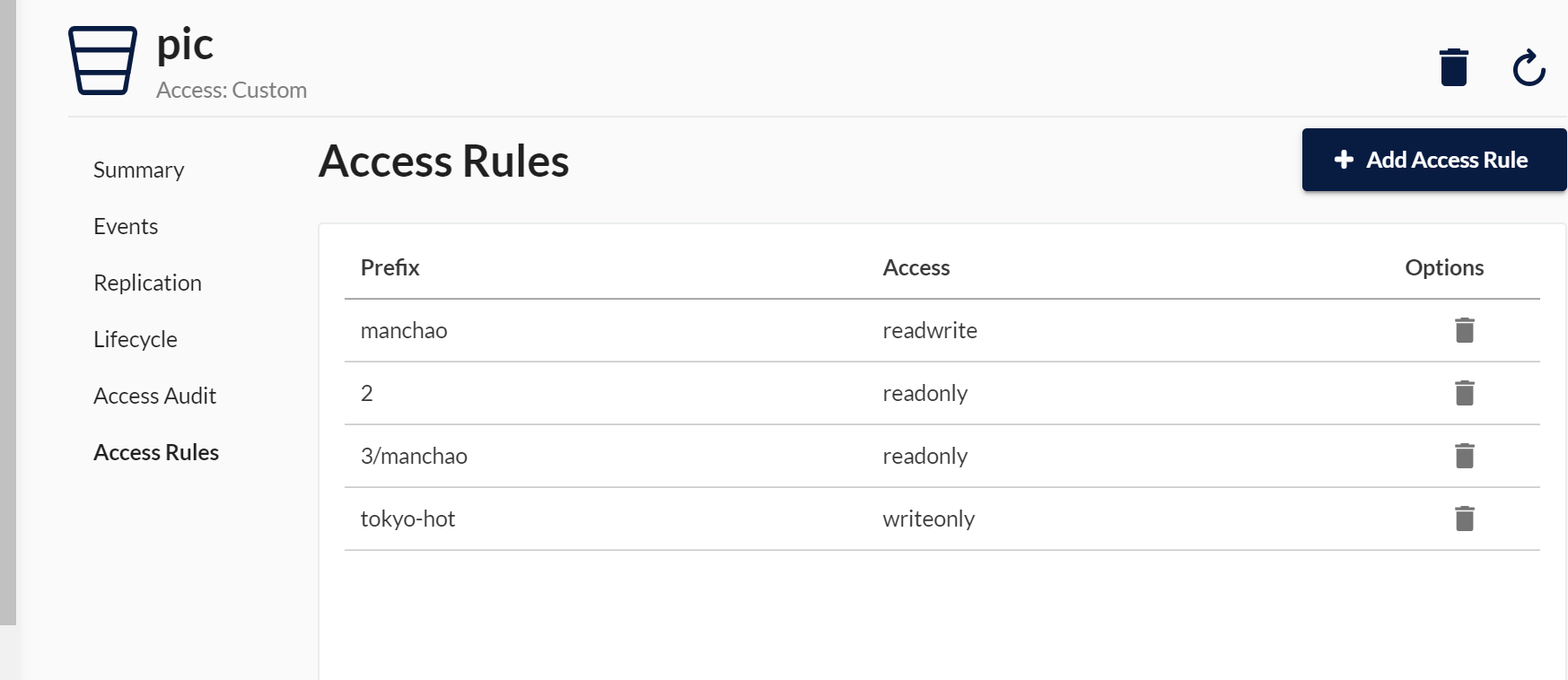The image size is (1568, 680).
Task: Click the Add Access Rule button
Action: [x=1432, y=159]
